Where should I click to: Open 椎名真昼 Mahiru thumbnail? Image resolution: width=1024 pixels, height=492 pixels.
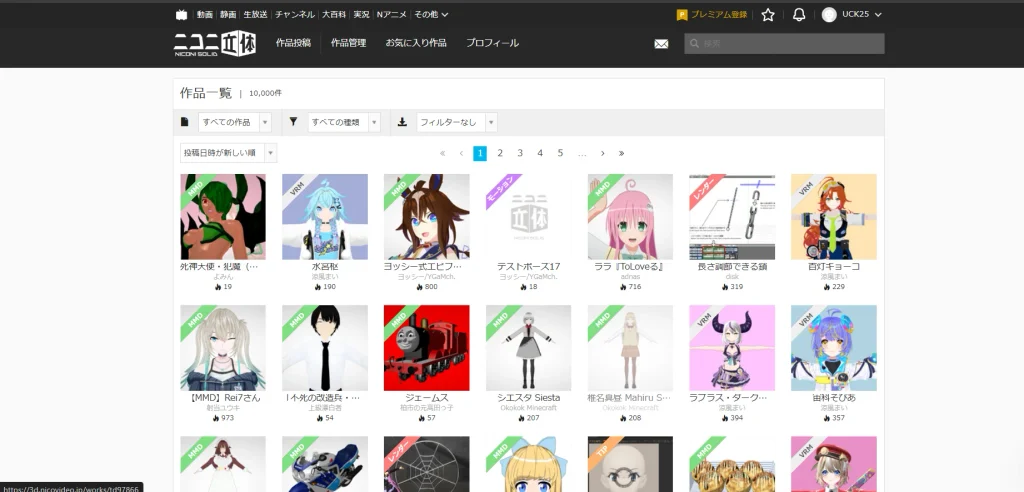click(630, 348)
